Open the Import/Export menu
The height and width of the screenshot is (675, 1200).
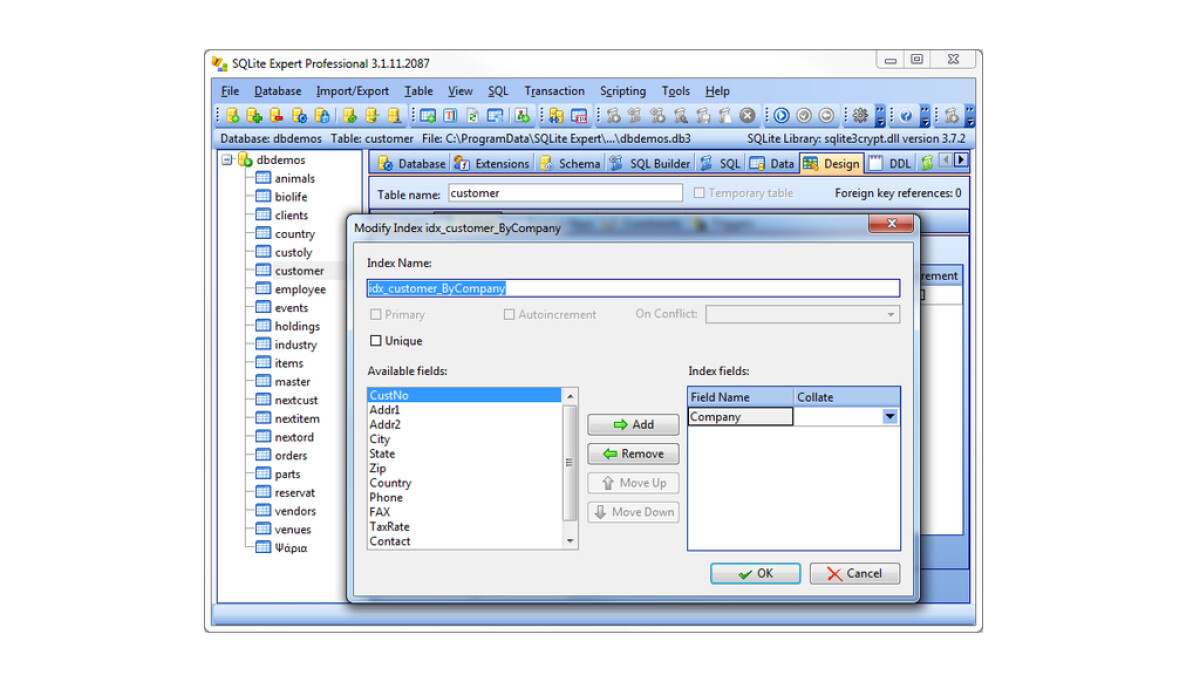tap(352, 91)
